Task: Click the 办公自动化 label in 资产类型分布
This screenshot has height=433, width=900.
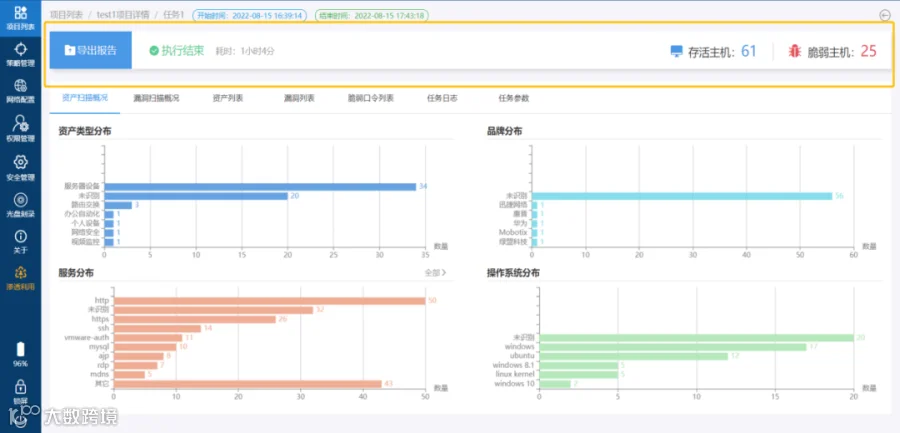Action: (83, 214)
